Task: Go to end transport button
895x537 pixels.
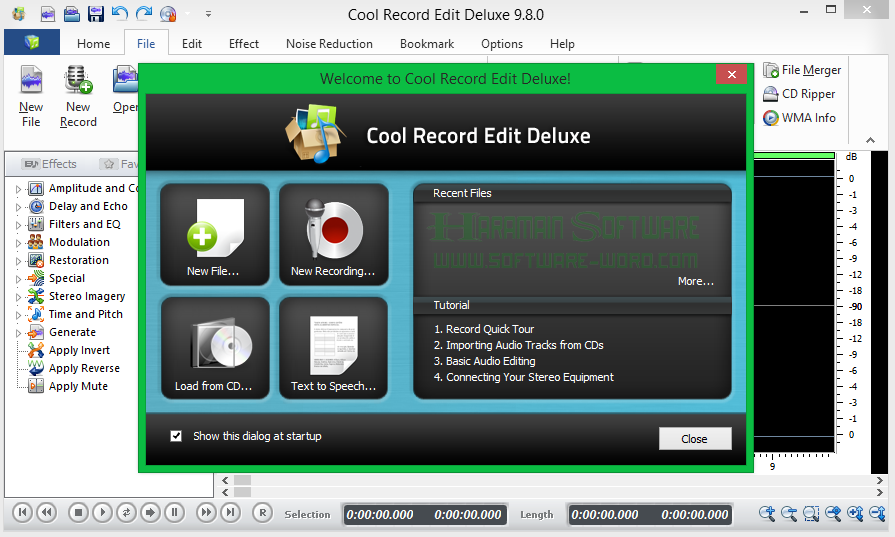Action: click(230, 512)
